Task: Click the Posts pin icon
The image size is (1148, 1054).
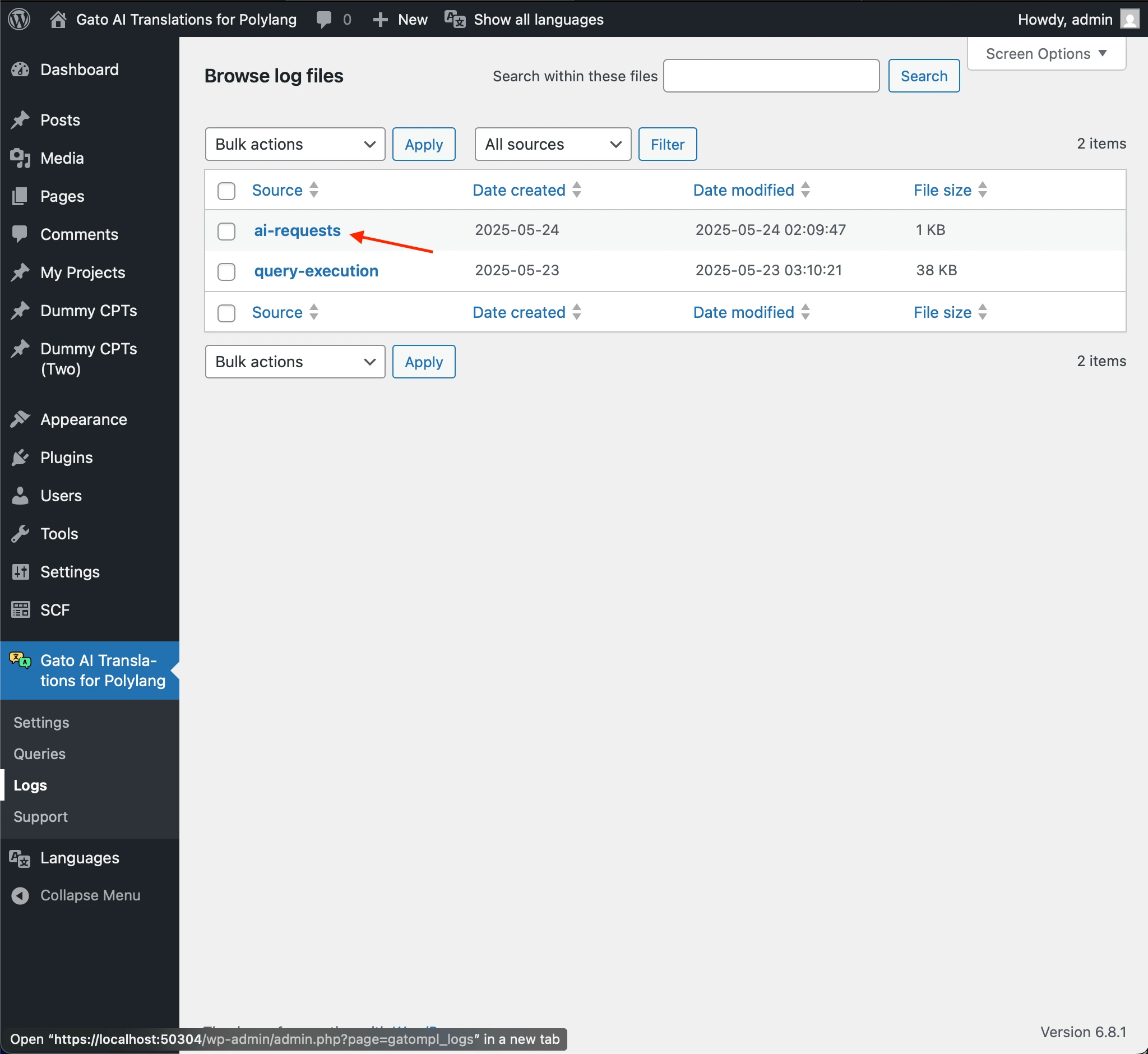Action: (21, 120)
